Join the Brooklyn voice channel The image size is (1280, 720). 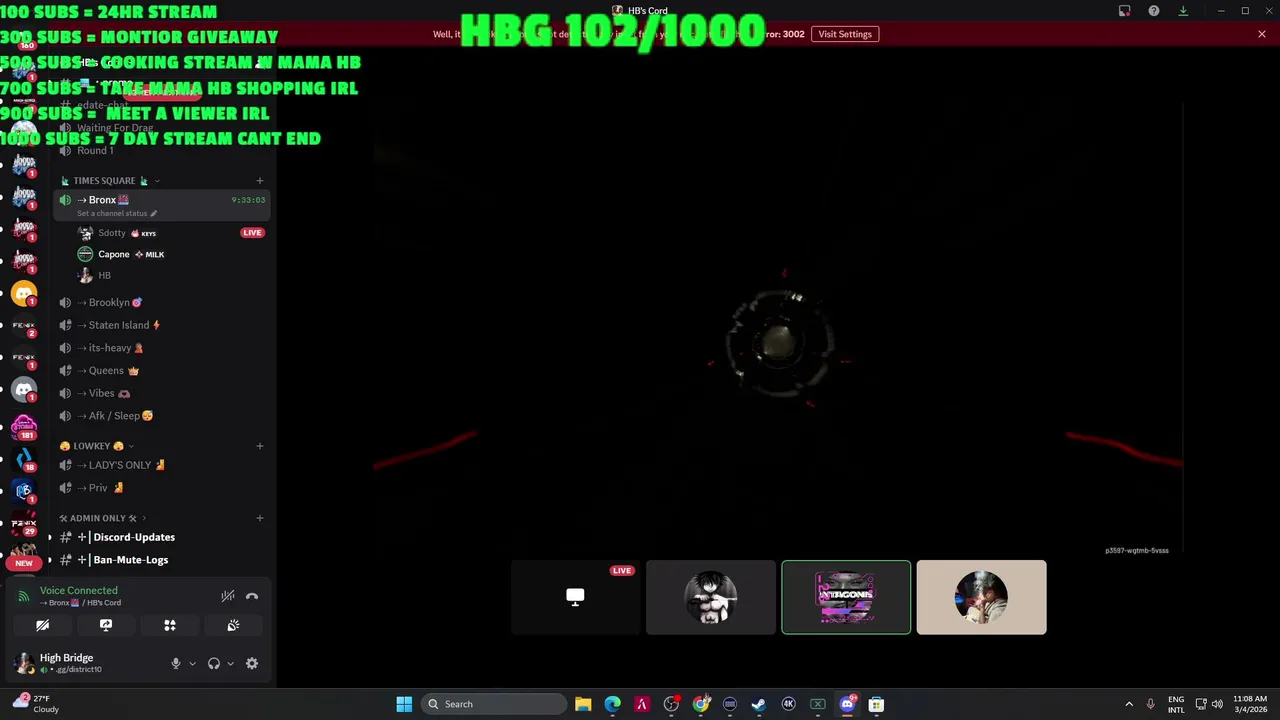click(x=162, y=302)
